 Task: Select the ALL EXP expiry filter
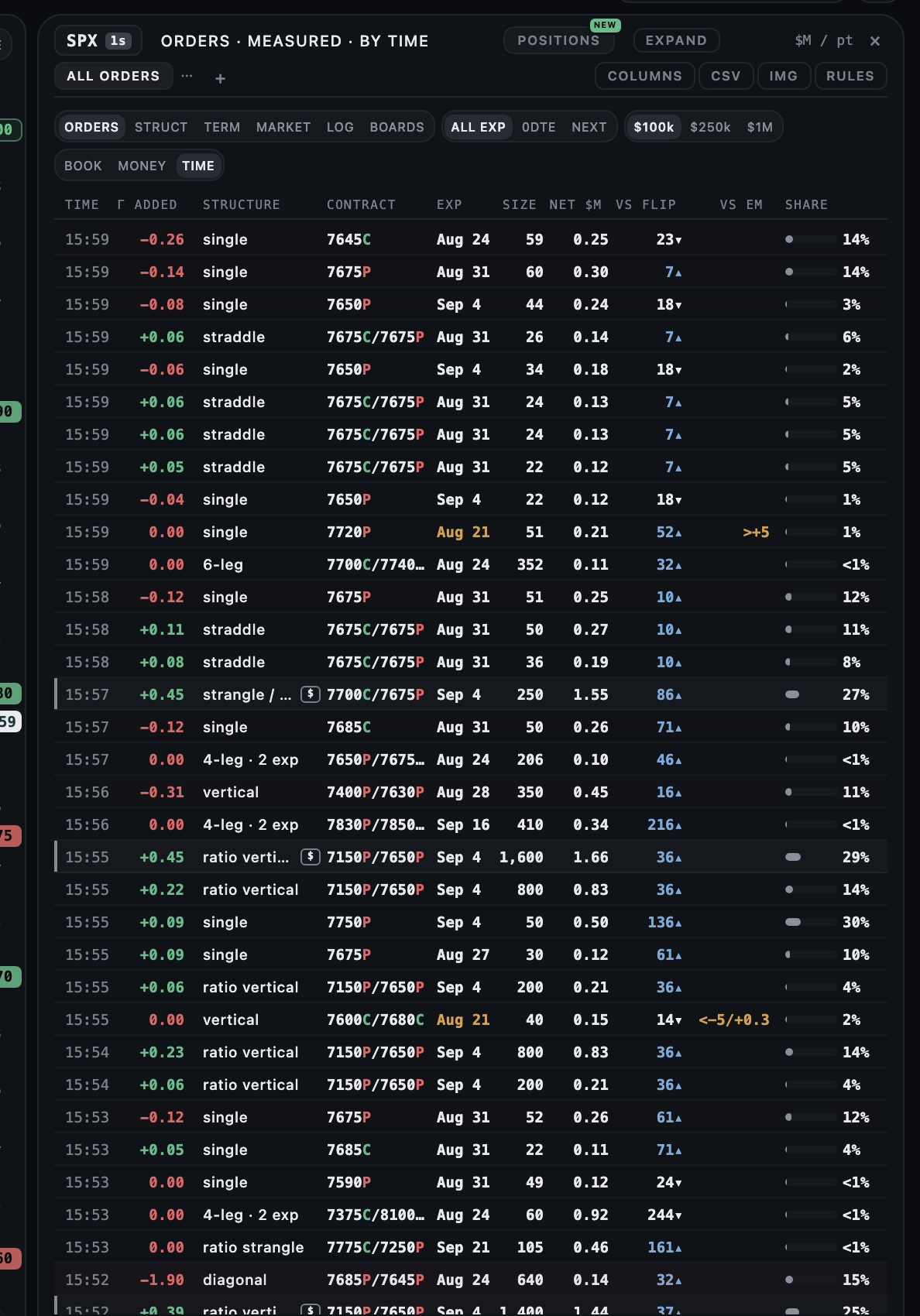click(x=478, y=127)
